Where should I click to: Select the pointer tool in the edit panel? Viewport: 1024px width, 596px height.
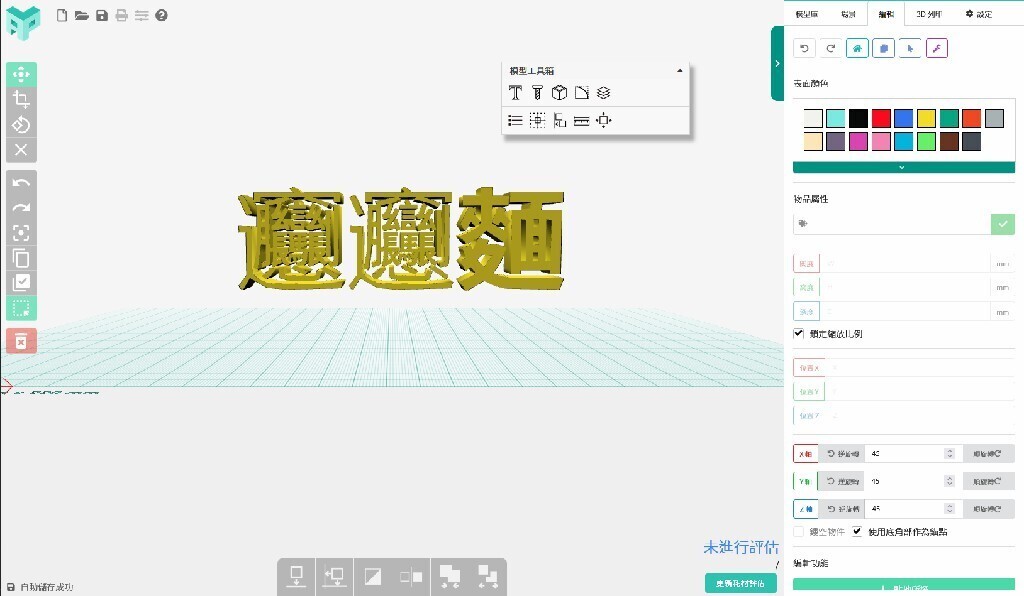(909, 48)
